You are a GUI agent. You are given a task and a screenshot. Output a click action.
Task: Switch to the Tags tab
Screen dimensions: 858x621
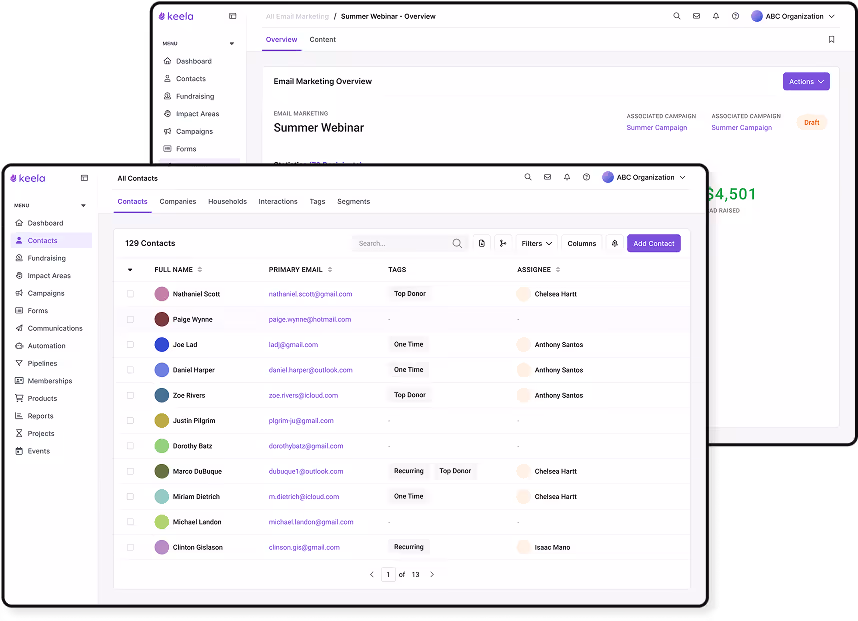(317, 201)
